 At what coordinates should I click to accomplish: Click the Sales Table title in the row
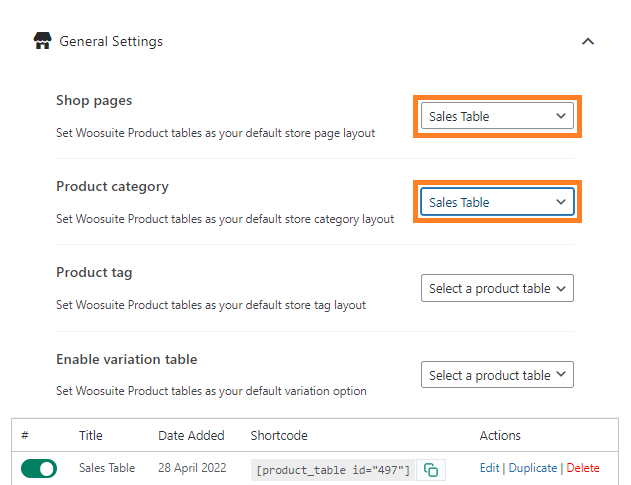107,468
